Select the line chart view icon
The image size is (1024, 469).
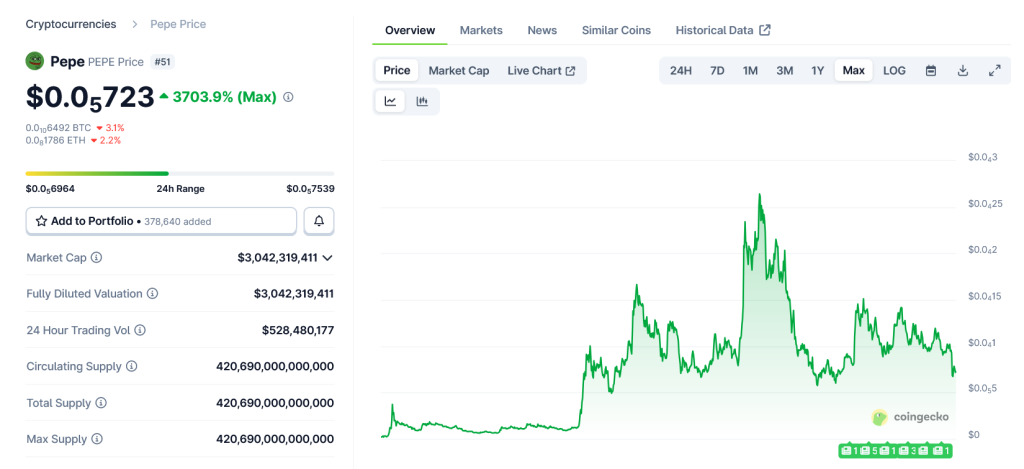coord(391,101)
